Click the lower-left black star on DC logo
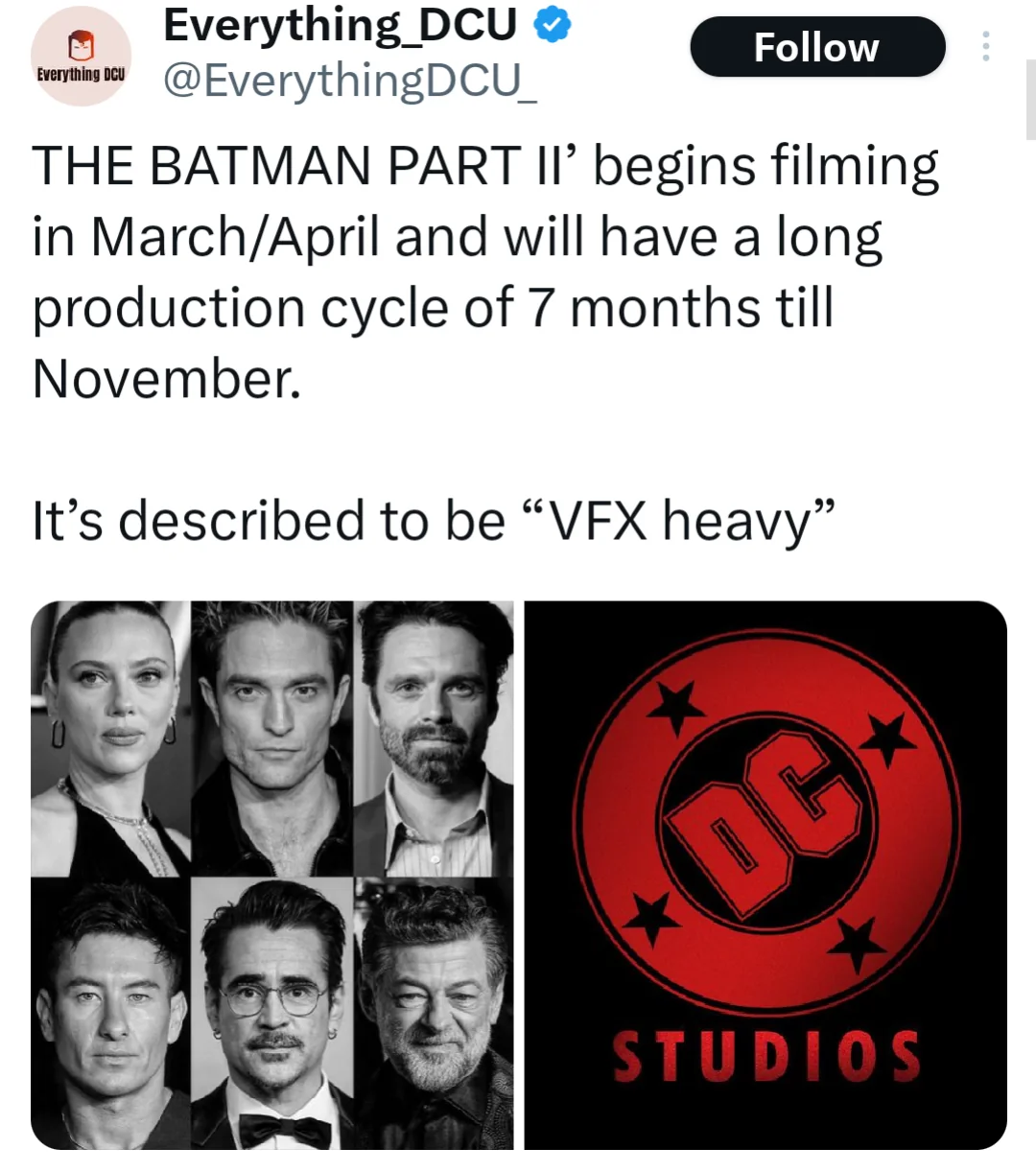 point(651,918)
